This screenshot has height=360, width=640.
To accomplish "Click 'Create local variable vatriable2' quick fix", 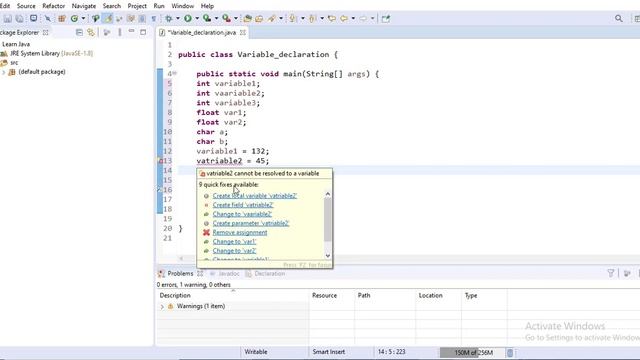I will 255,196.
